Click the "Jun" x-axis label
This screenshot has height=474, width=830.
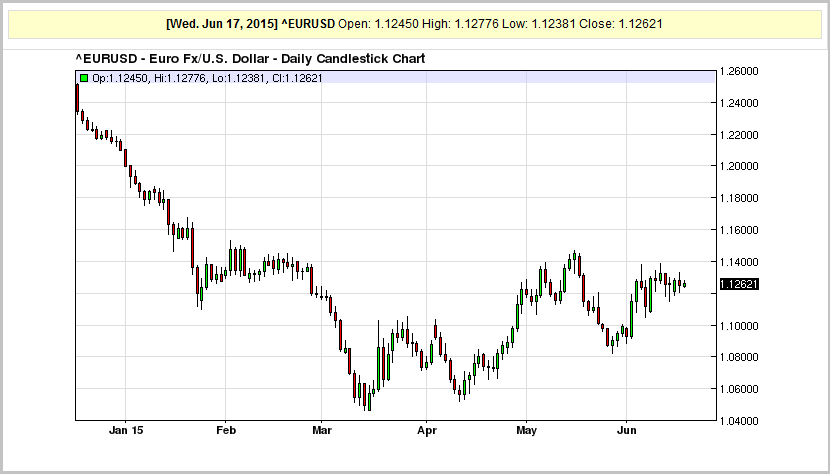click(627, 430)
